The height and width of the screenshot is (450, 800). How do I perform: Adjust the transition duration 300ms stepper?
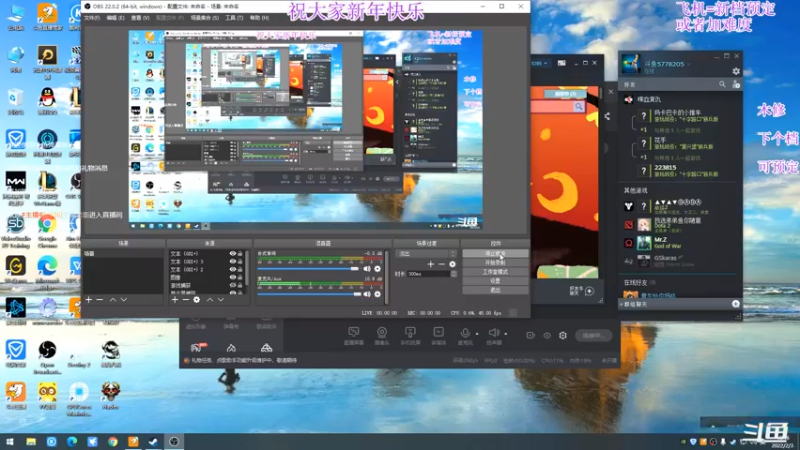click(x=454, y=274)
